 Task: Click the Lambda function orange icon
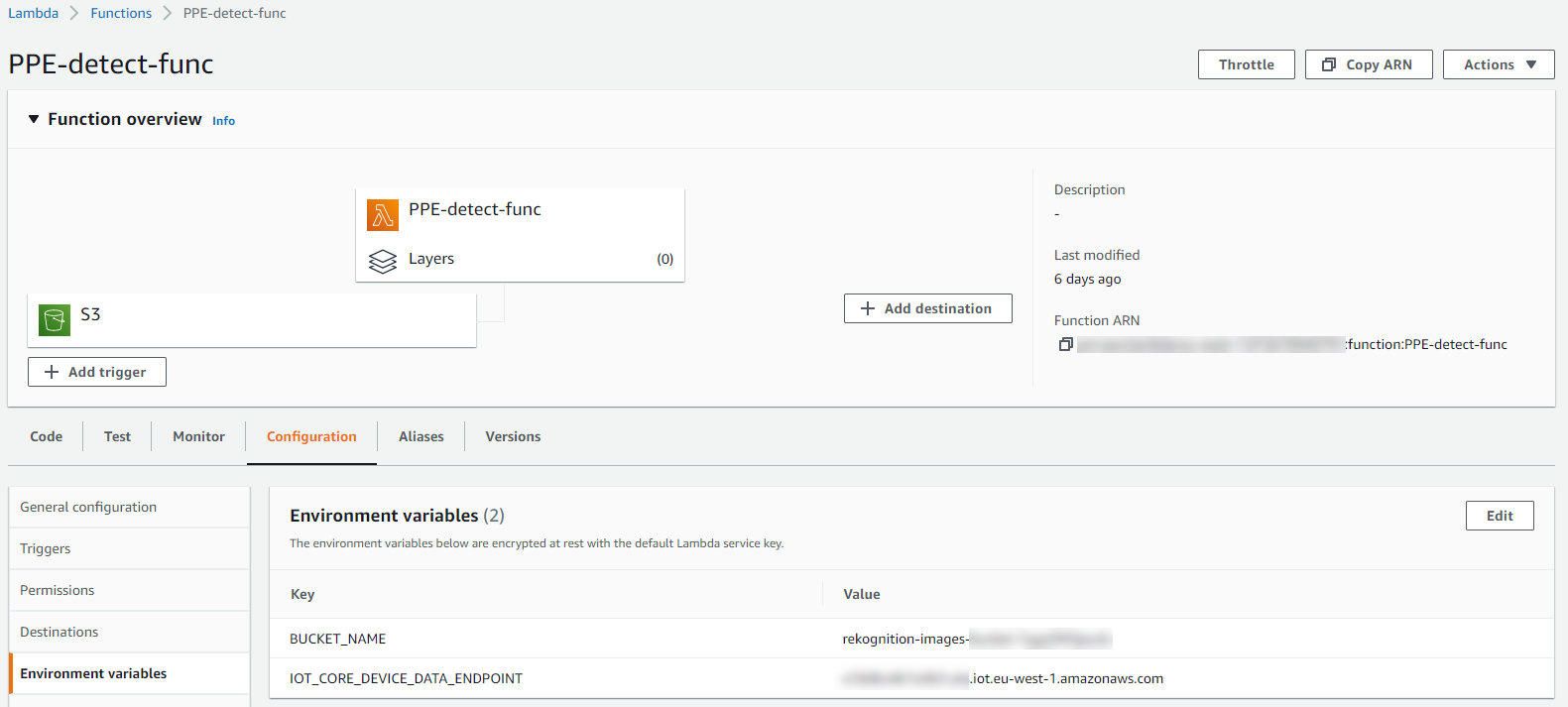(383, 215)
